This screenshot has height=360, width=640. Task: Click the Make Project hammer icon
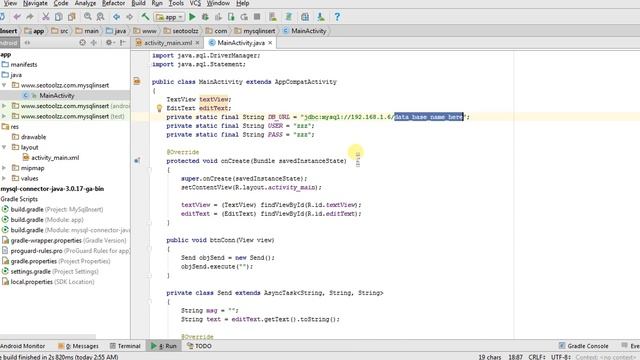tap(145, 17)
